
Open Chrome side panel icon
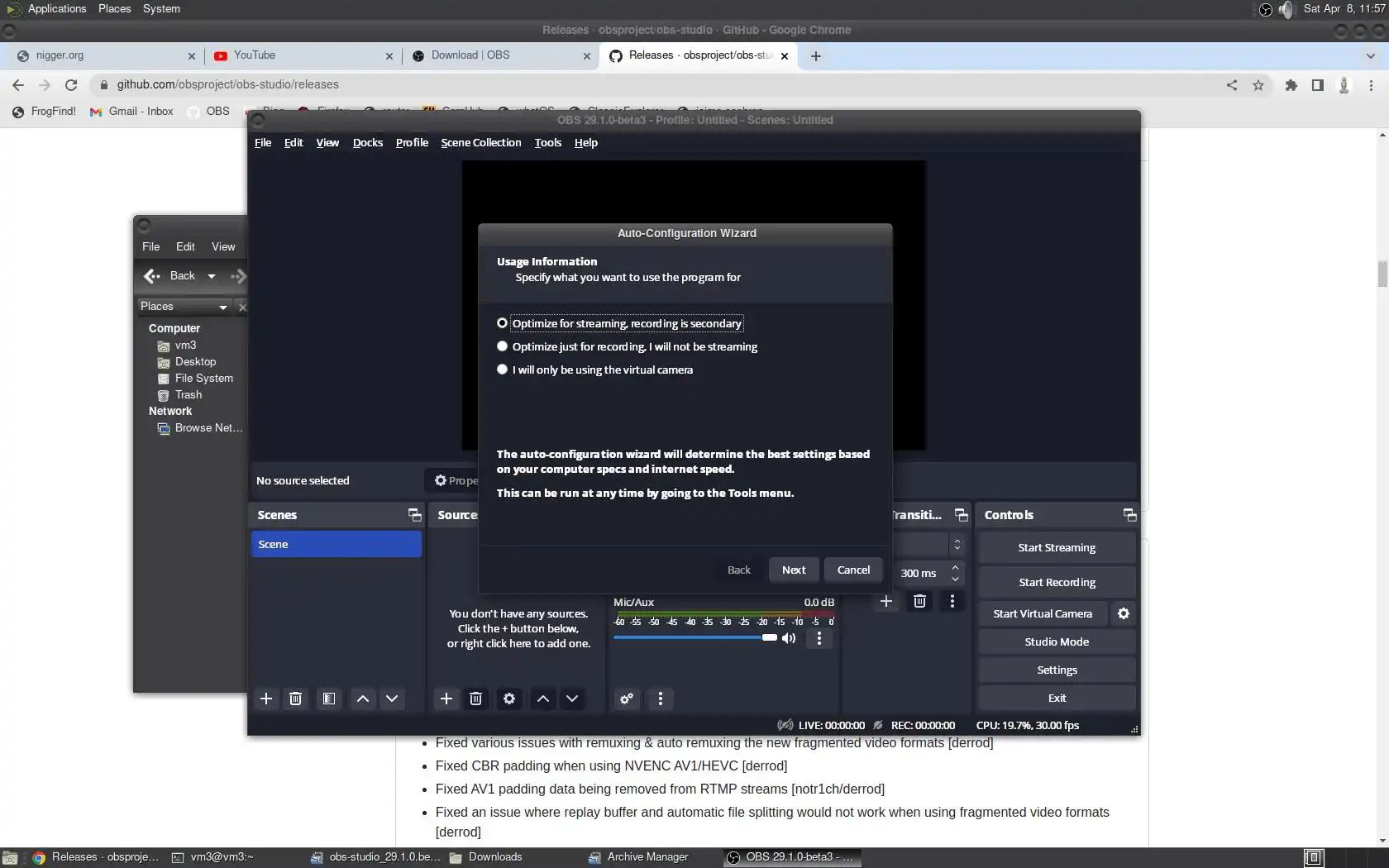tap(1318, 84)
